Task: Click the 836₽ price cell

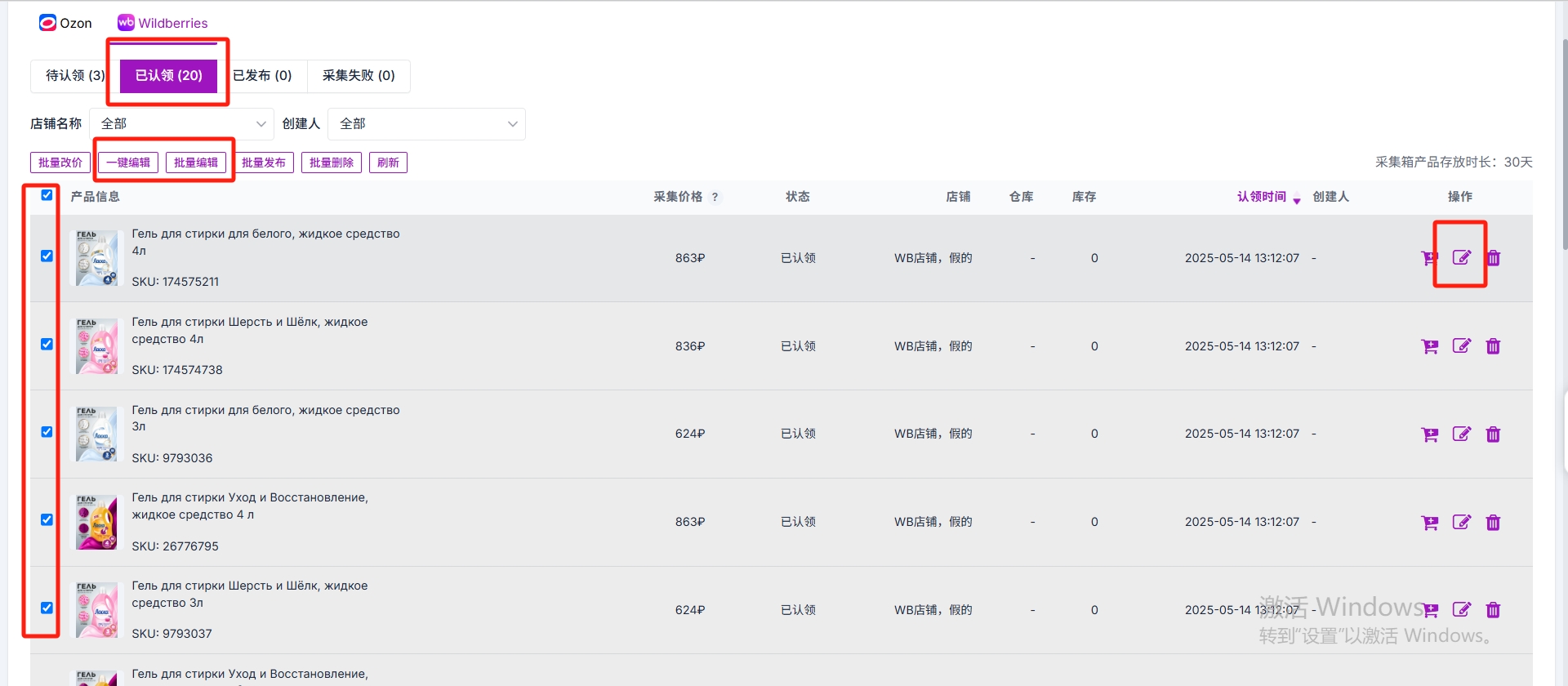Action: coord(690,346)
